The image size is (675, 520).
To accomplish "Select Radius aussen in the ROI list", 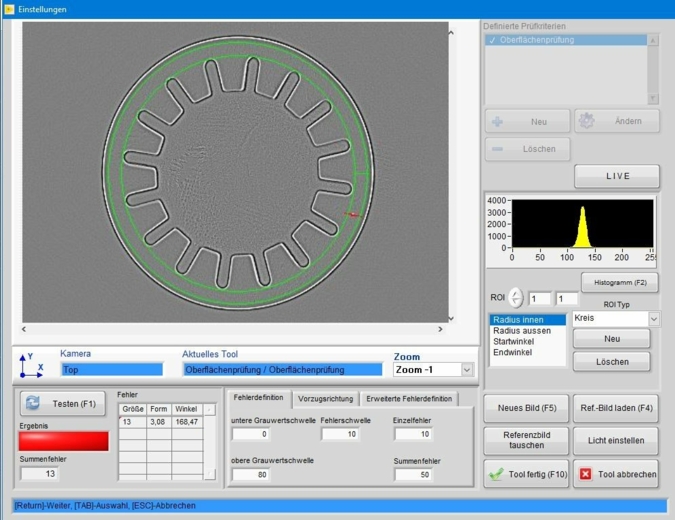I will click(x=521, y=331).
